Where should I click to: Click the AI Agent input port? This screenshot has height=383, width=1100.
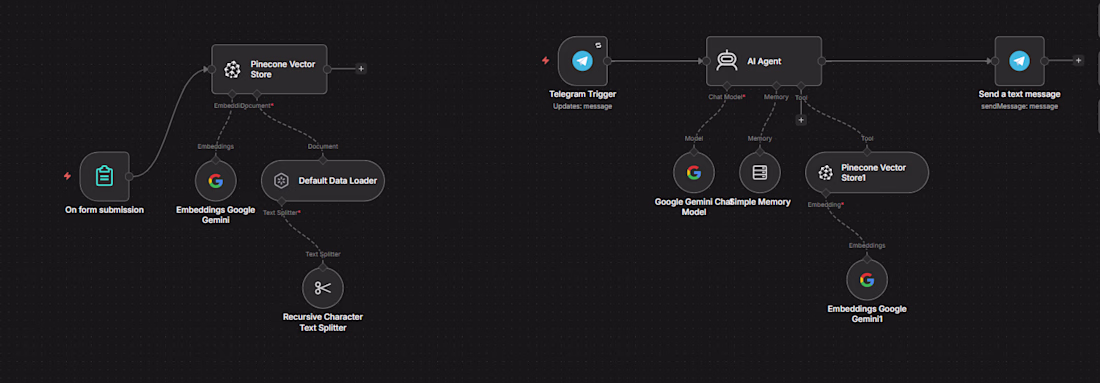click(x=705, y=61)
